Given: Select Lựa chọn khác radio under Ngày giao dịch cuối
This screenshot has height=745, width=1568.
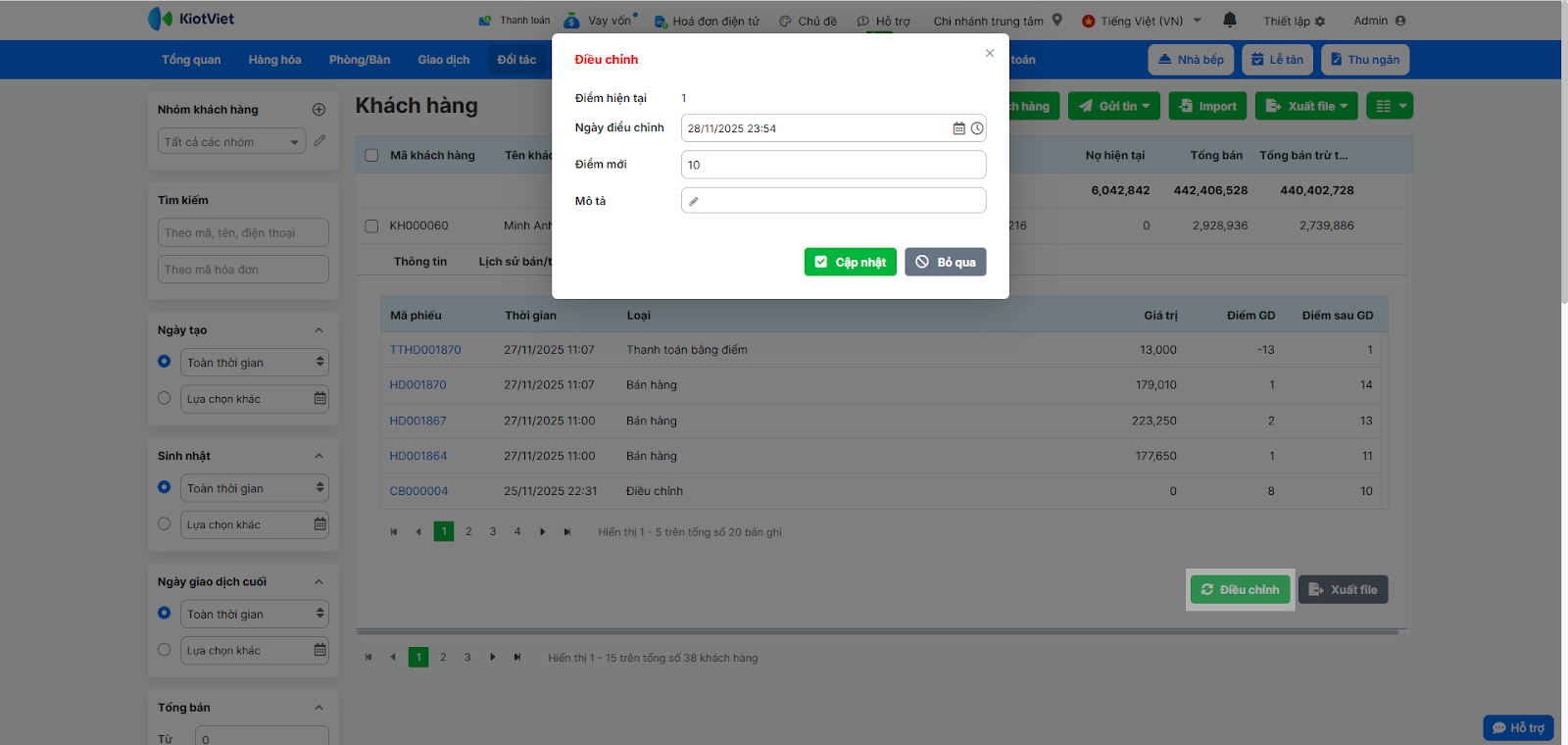Looking at the screenshot, I should click(x=164, y=649).
